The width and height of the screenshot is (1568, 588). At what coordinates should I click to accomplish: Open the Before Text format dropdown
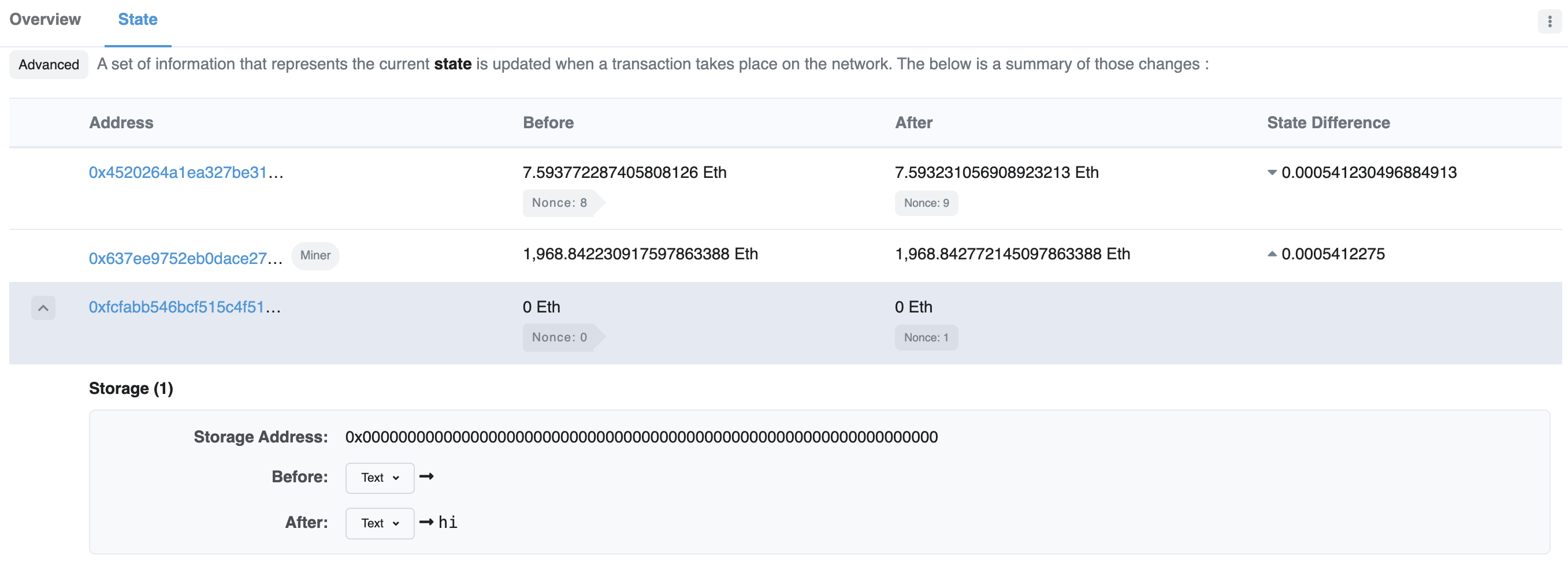[380, 478]
